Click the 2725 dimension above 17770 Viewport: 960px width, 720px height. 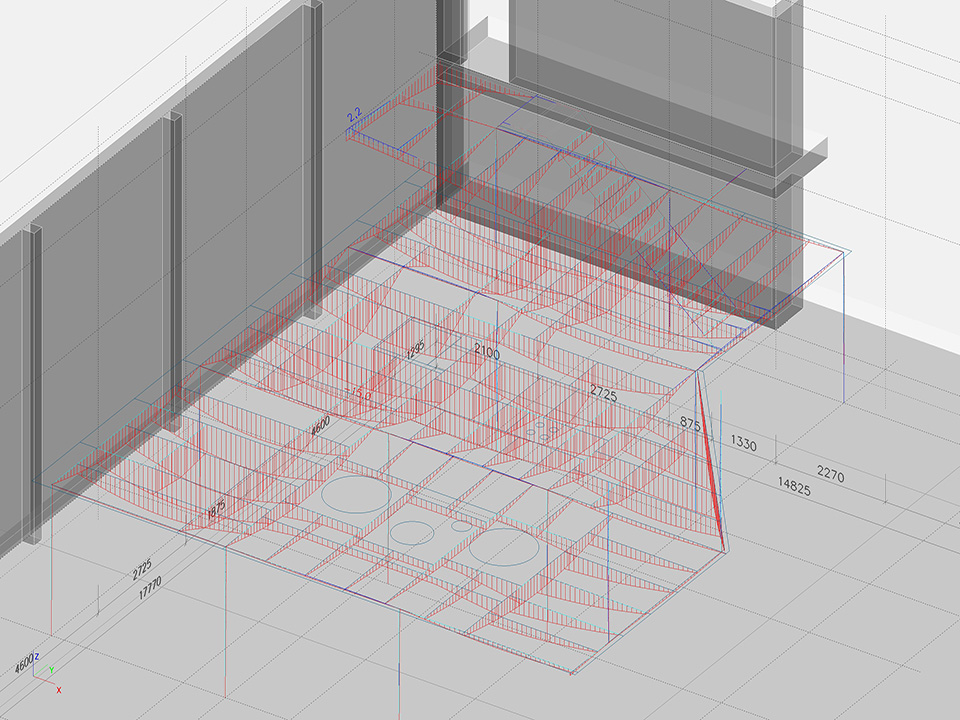[x=141, y=571]
